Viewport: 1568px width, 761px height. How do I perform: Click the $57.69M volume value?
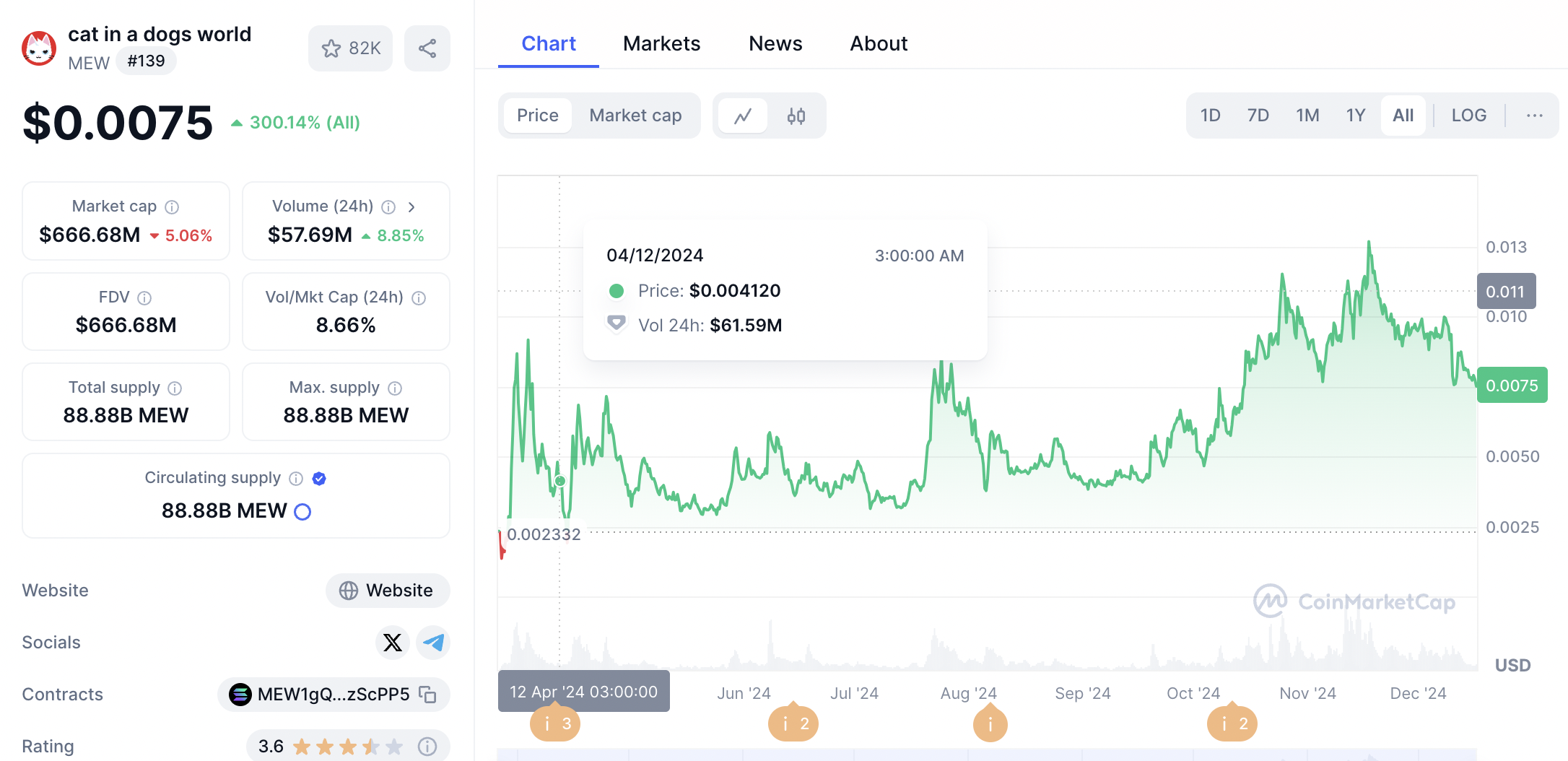tap(310, 235)
